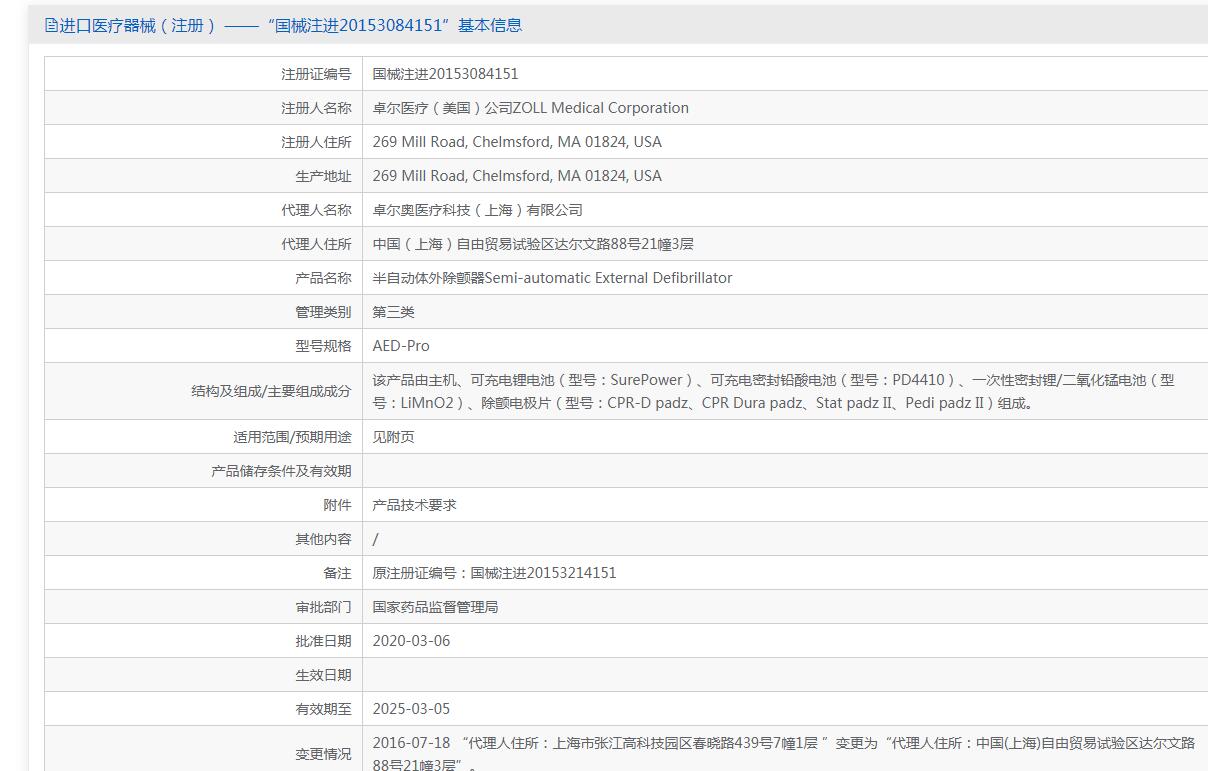Select the "审批部门" row label

(x=323, y=607)
